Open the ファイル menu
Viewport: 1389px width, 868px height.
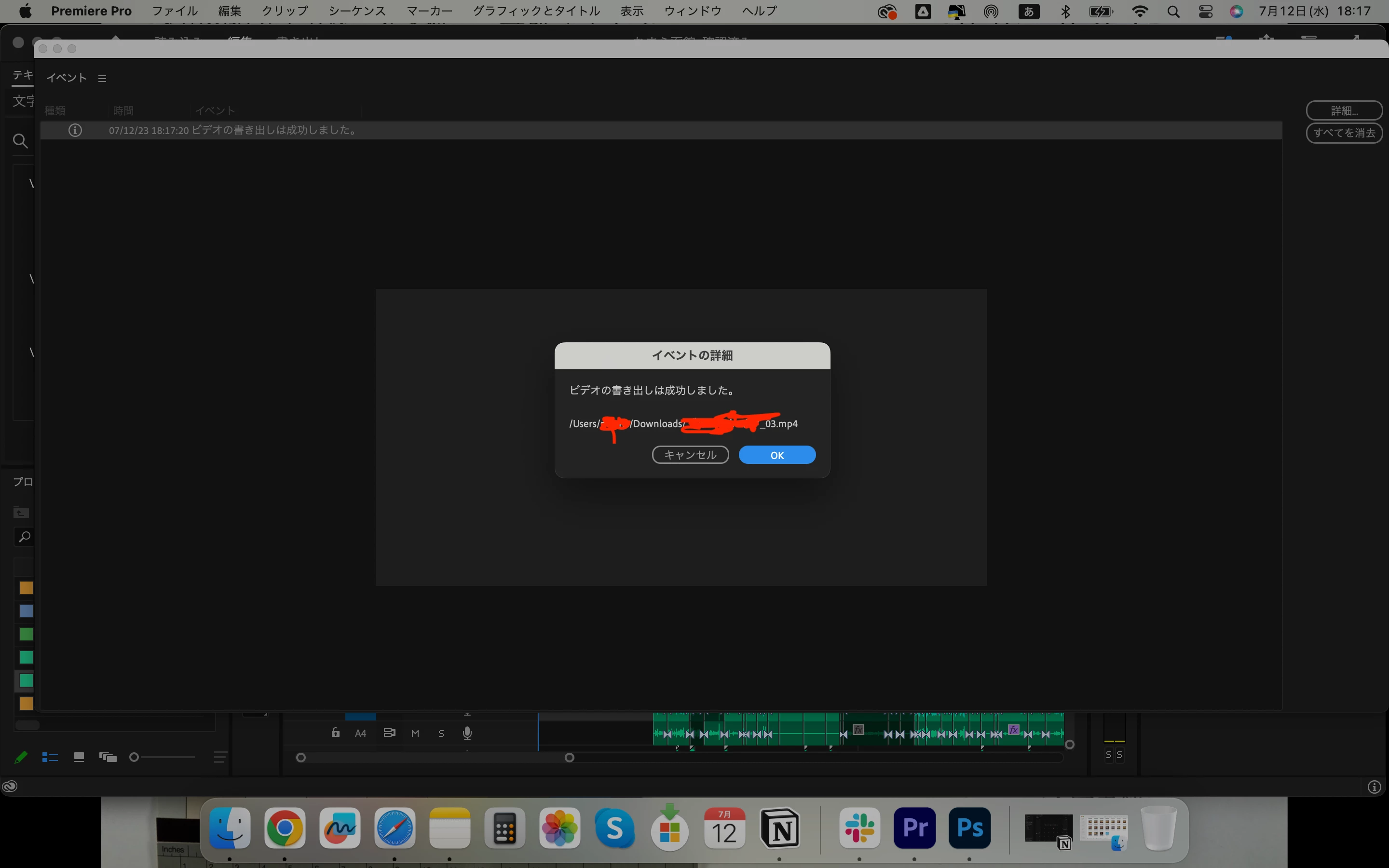pos(175,11)
